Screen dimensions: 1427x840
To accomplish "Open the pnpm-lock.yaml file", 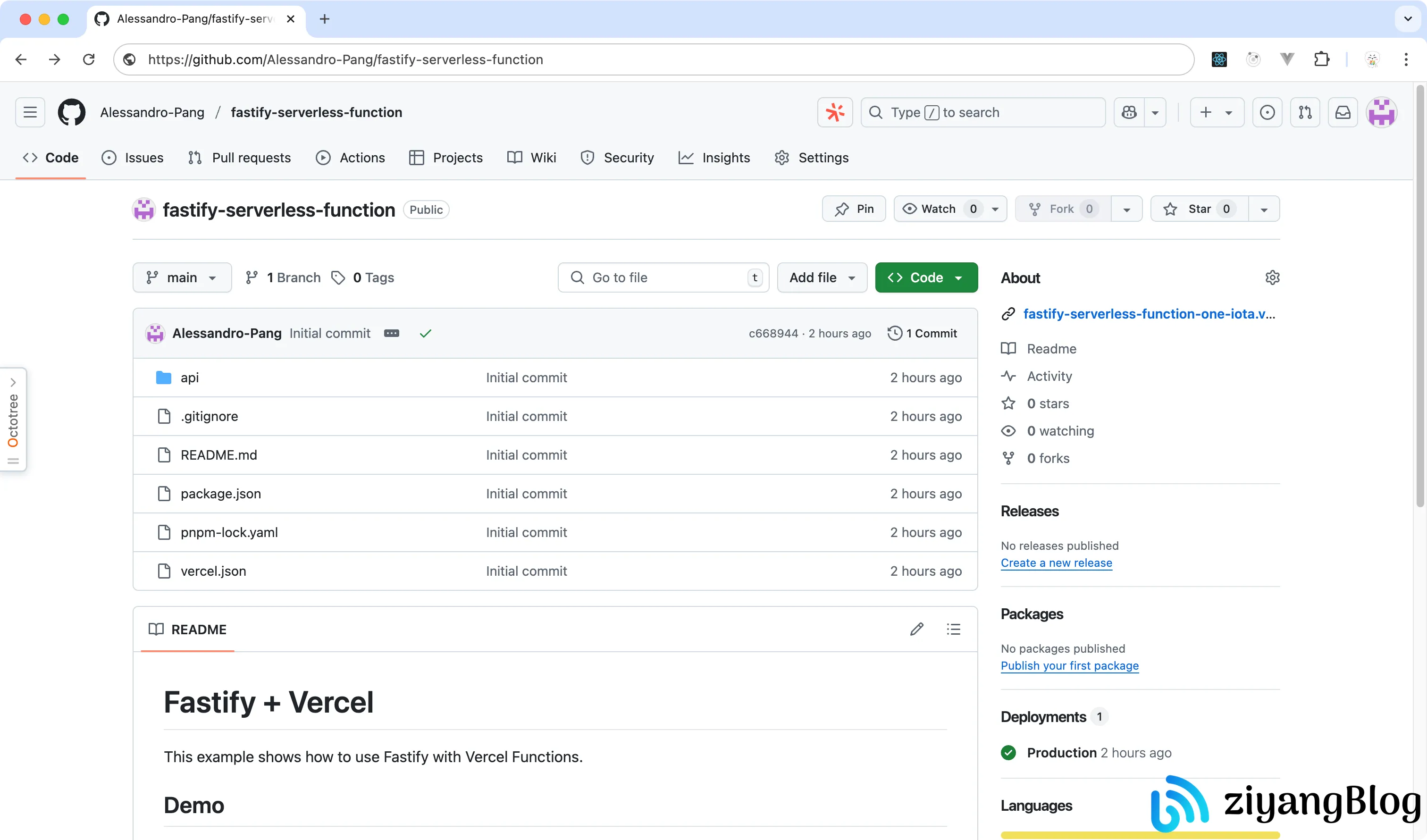I will (x=229, y=532).
